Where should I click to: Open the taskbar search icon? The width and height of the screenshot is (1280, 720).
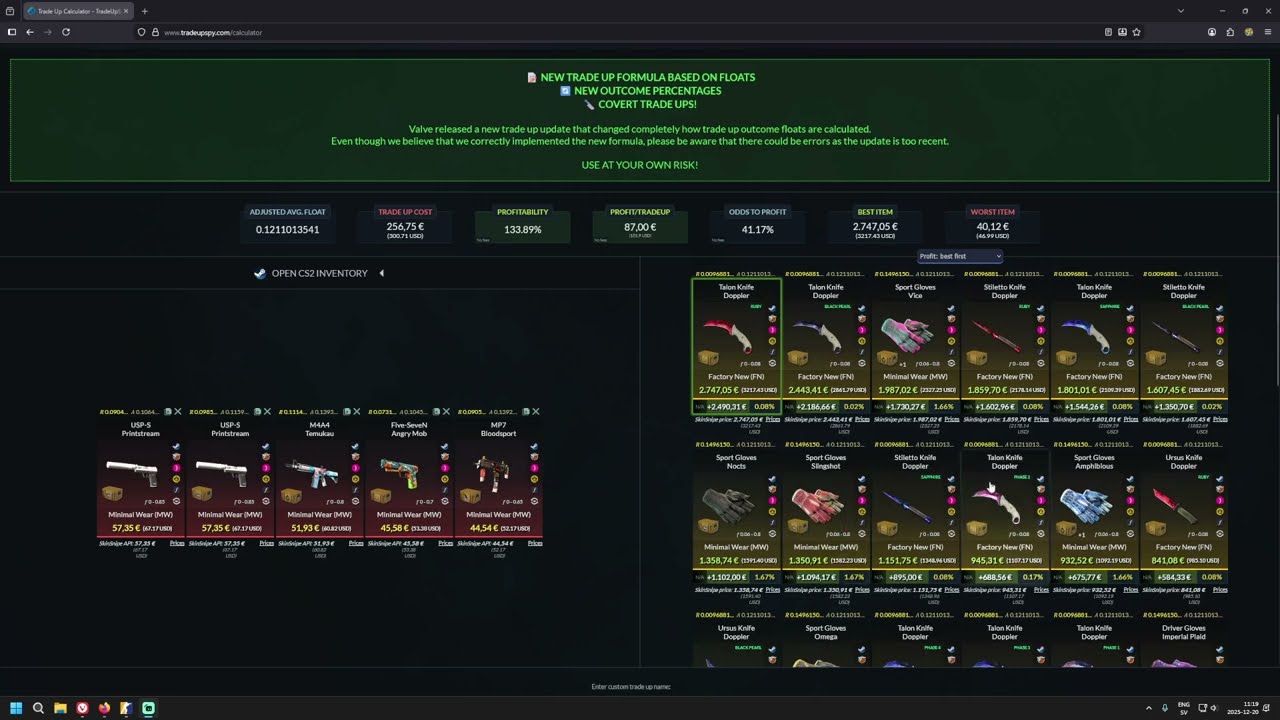pos(38,708)
